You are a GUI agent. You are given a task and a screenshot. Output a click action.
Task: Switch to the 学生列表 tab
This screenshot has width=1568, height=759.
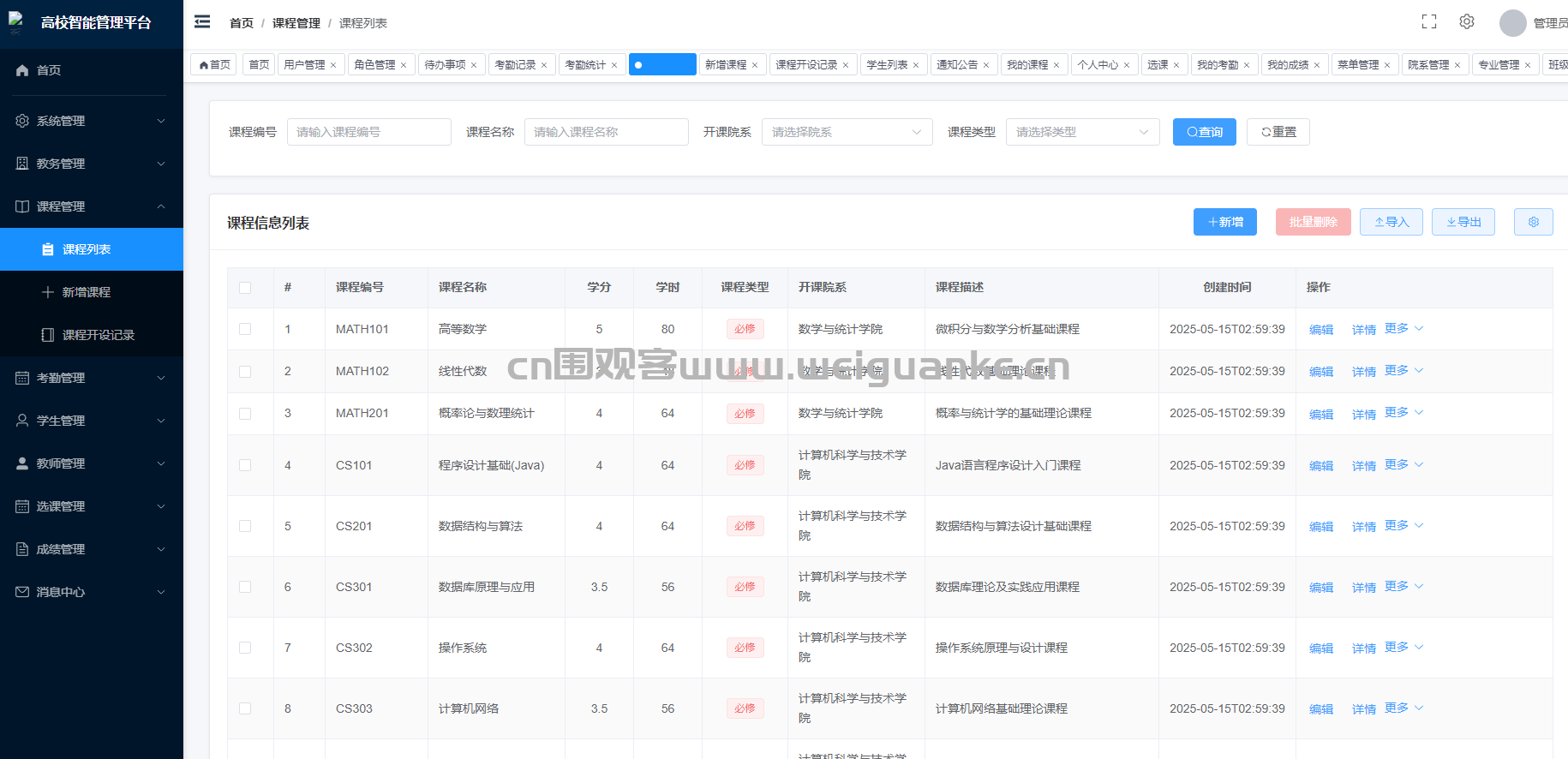coord(887,65)
